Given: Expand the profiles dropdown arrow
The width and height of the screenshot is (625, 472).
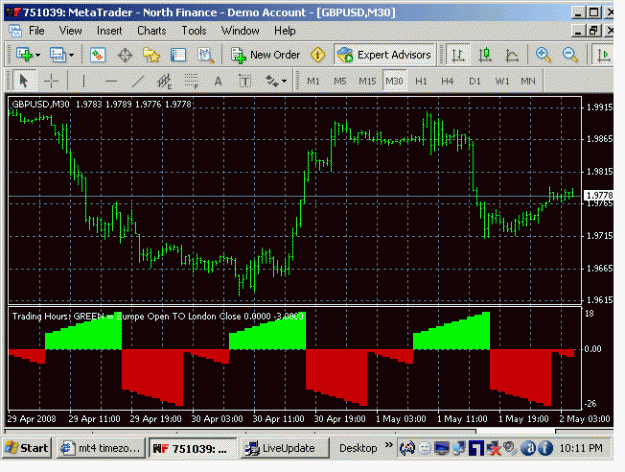Looking at the screenshot, I should (x=71, y=55).
